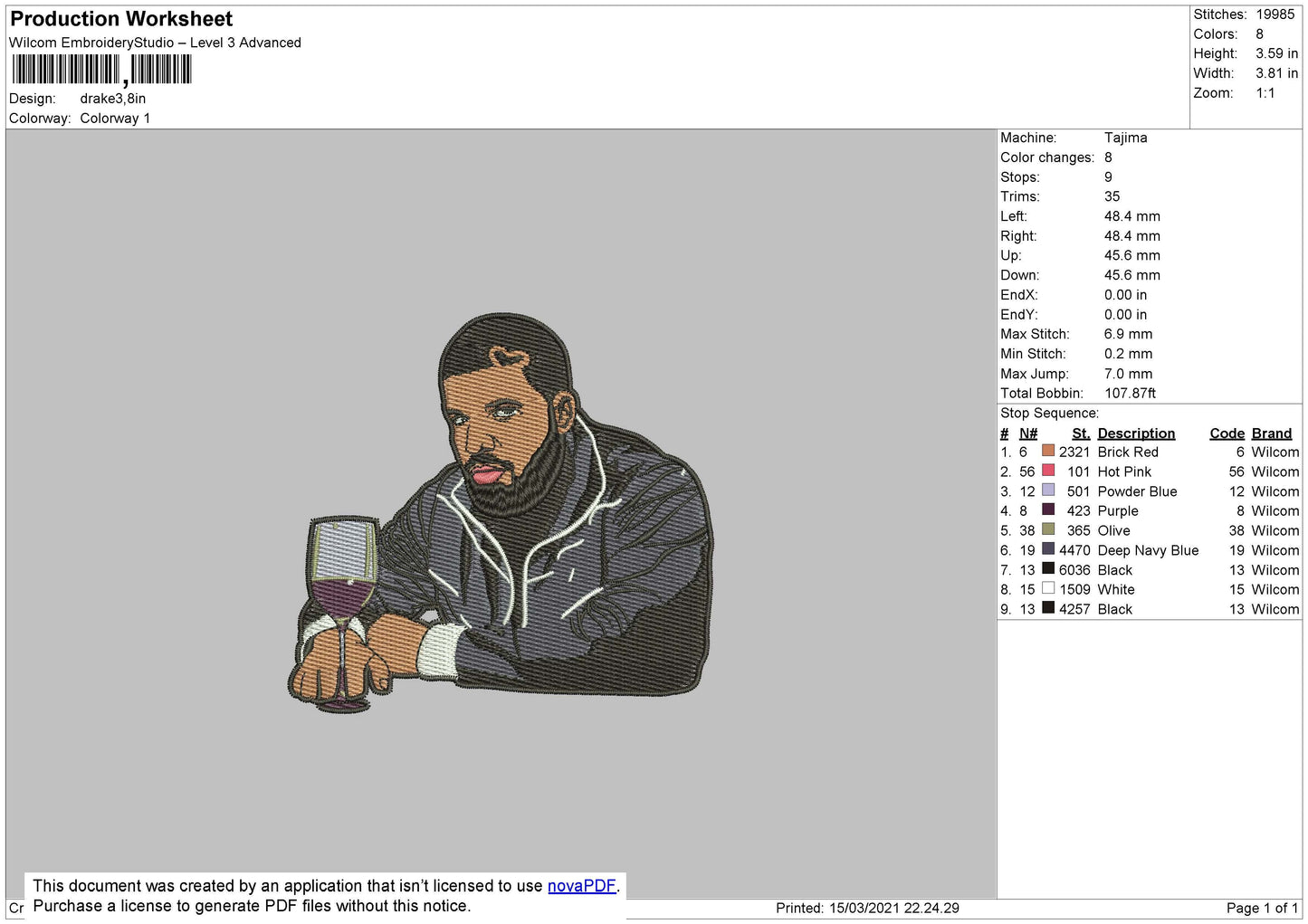The image size is (1308, 924).
Task: Select the 'Code' column header
Action: 1227,433
